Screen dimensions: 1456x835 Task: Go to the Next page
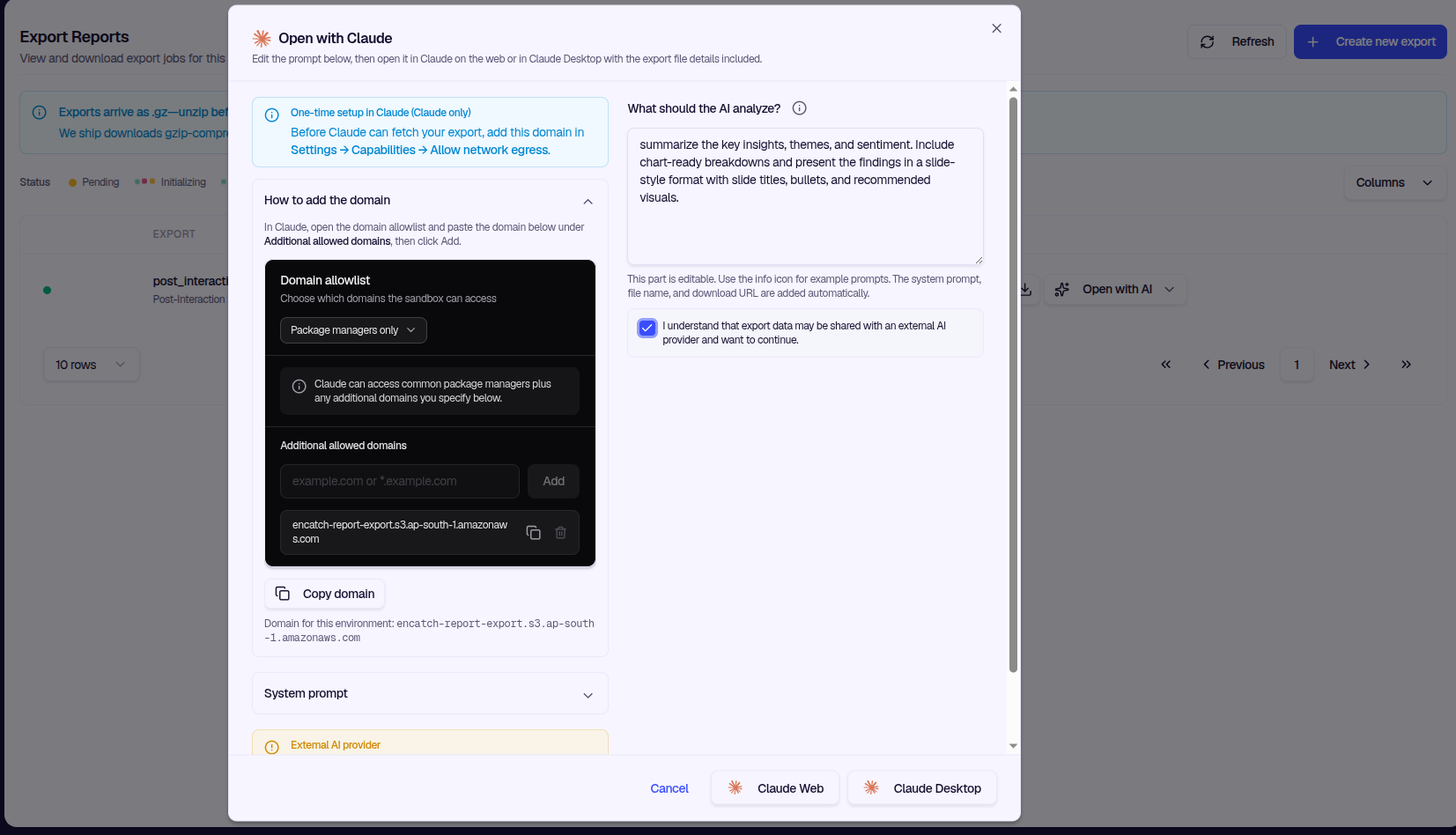1349,365
